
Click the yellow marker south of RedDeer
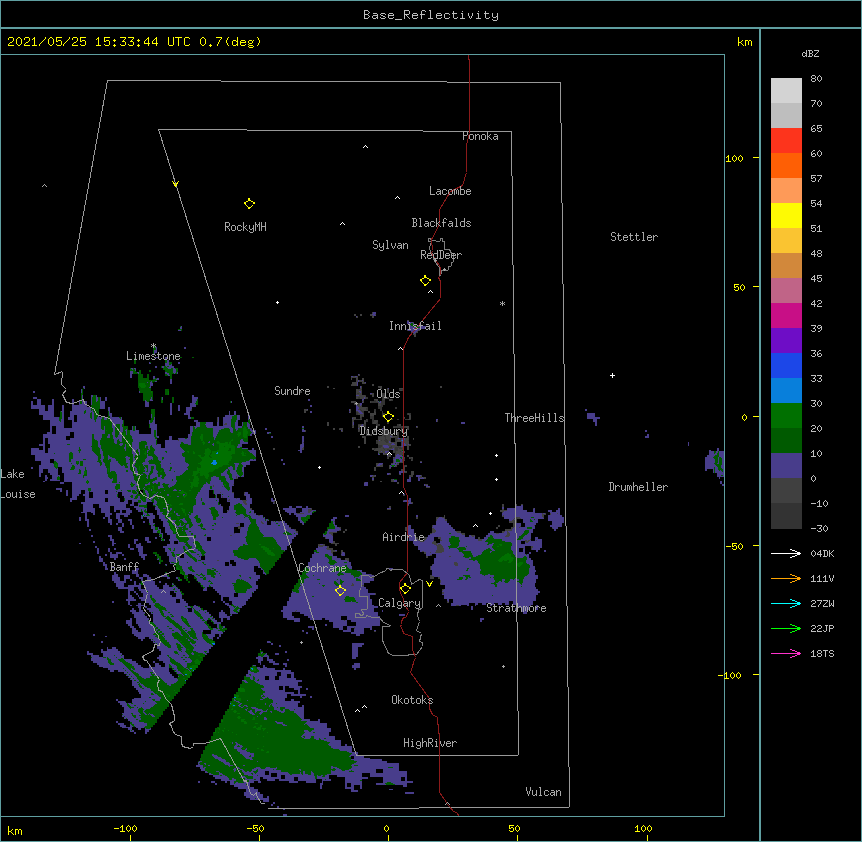[x=426, y=281]
